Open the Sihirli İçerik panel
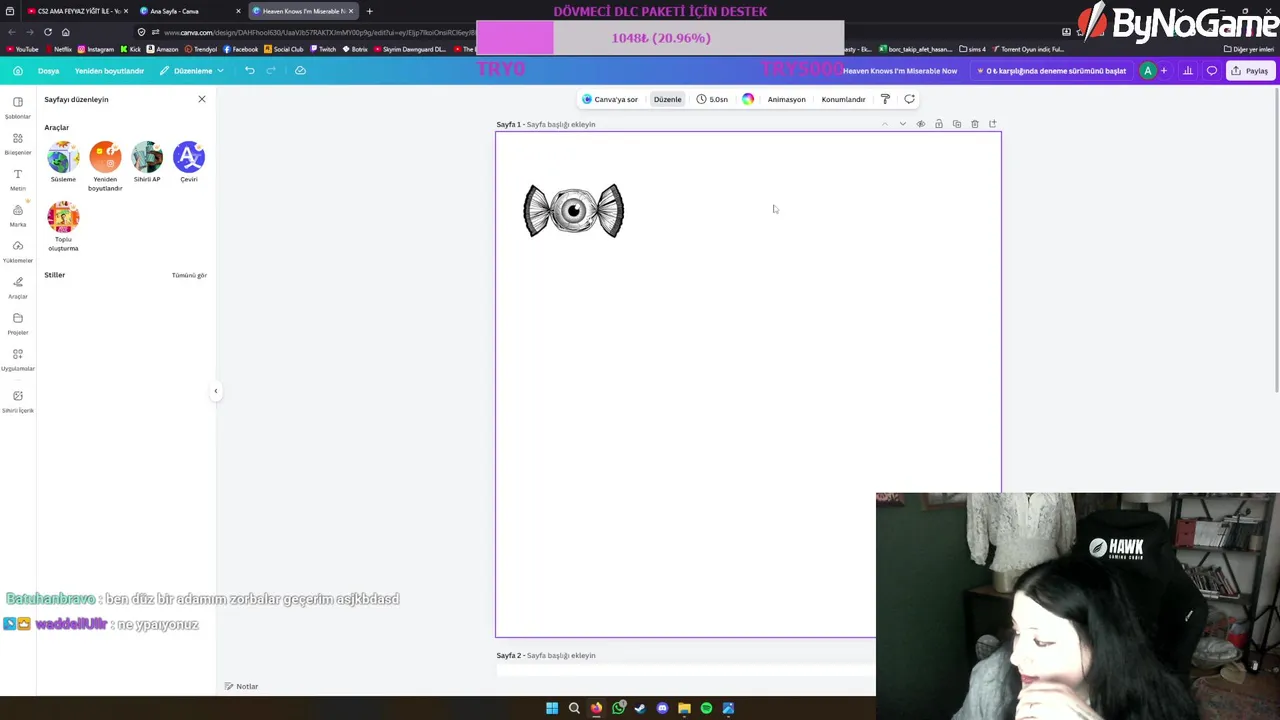 pyautogui.click(x=17, y=401)
